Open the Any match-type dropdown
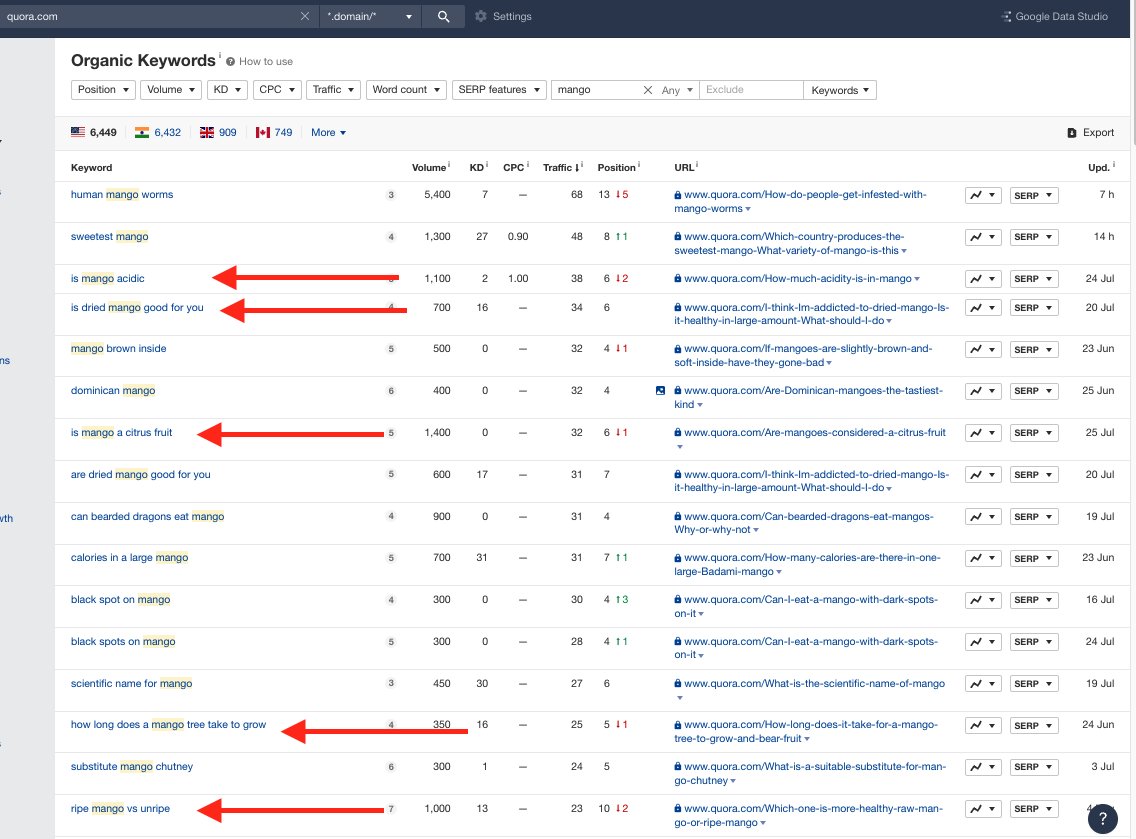The width and height of the screenshot is (1136, 839). click(677, 90)
